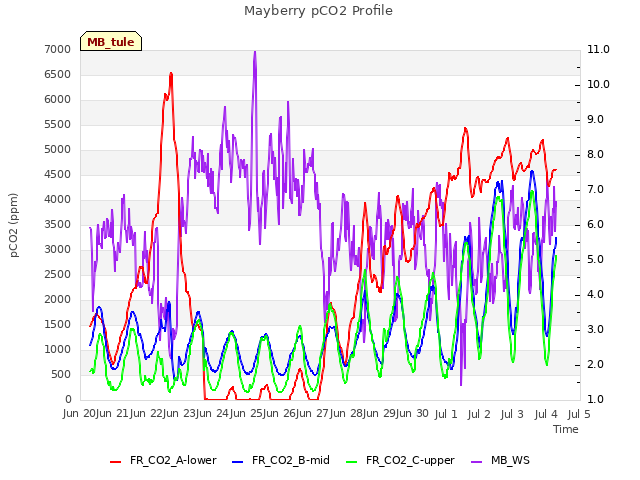Click the Jun 26 date label
The height and width of the screenshot is (480, 640).
coord(279,414)
